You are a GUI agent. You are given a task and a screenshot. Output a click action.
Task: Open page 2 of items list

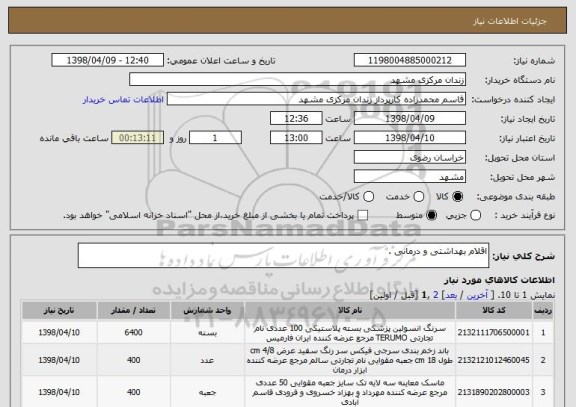point(436,295)
